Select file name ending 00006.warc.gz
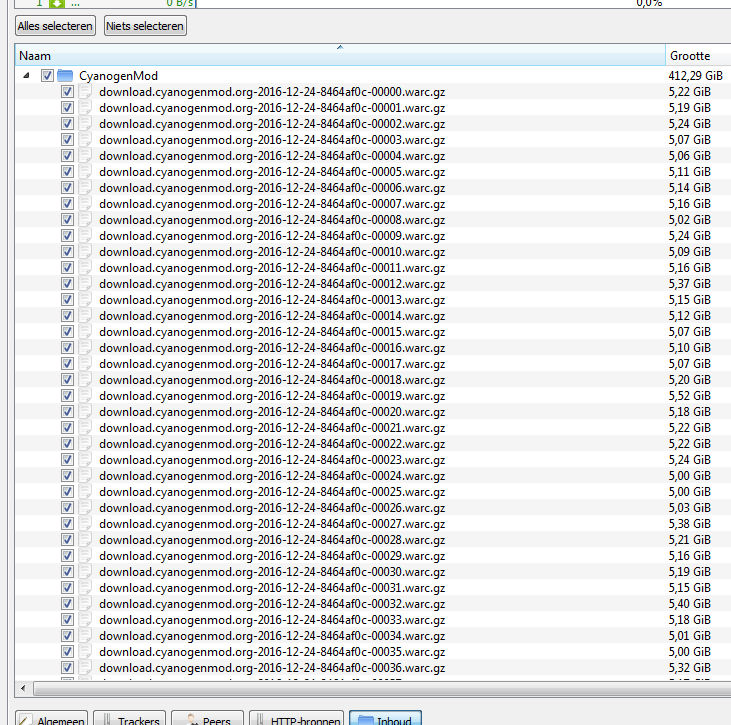 [272, 188]
